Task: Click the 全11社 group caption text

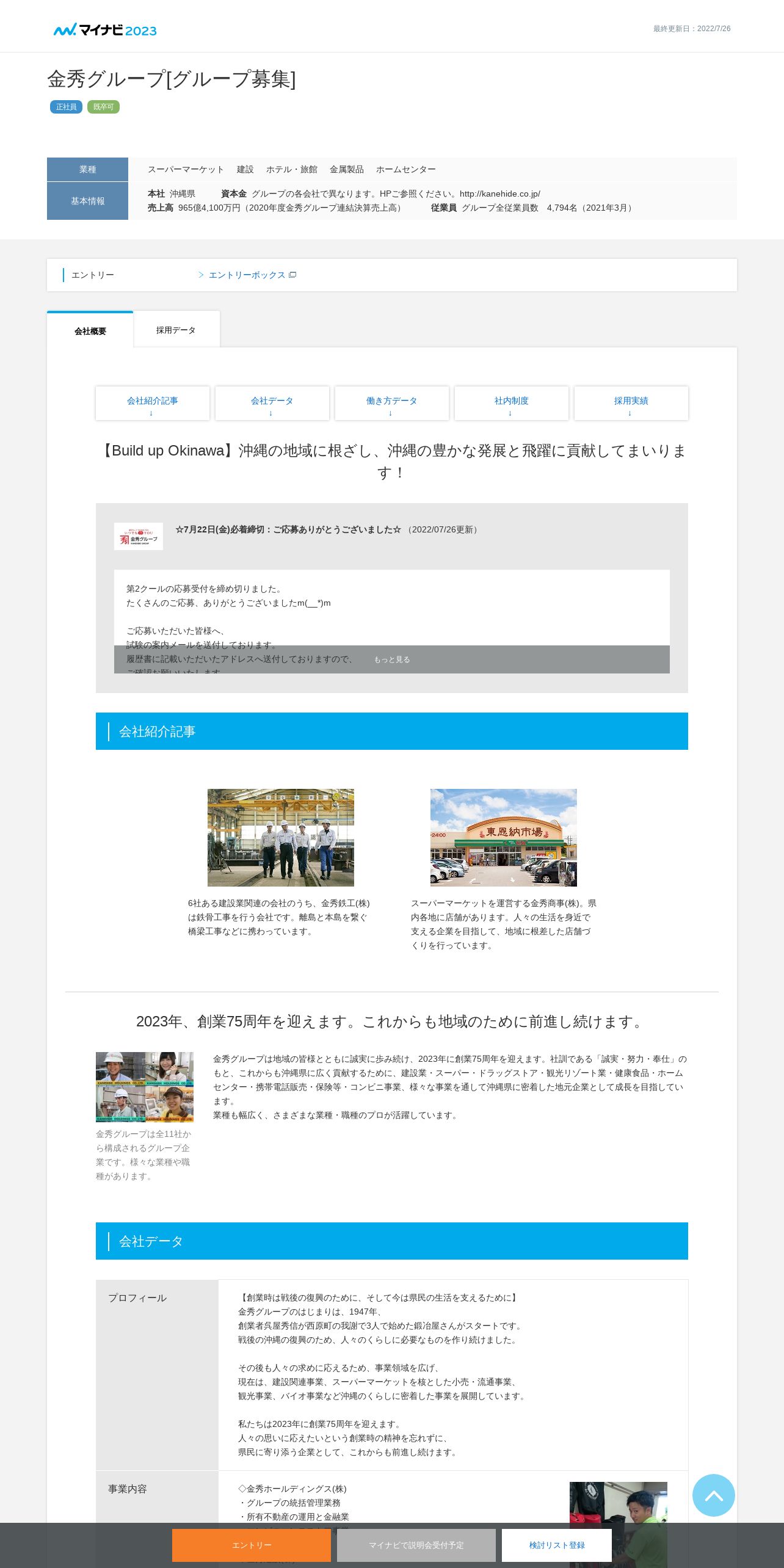Action: point(145,1155)
